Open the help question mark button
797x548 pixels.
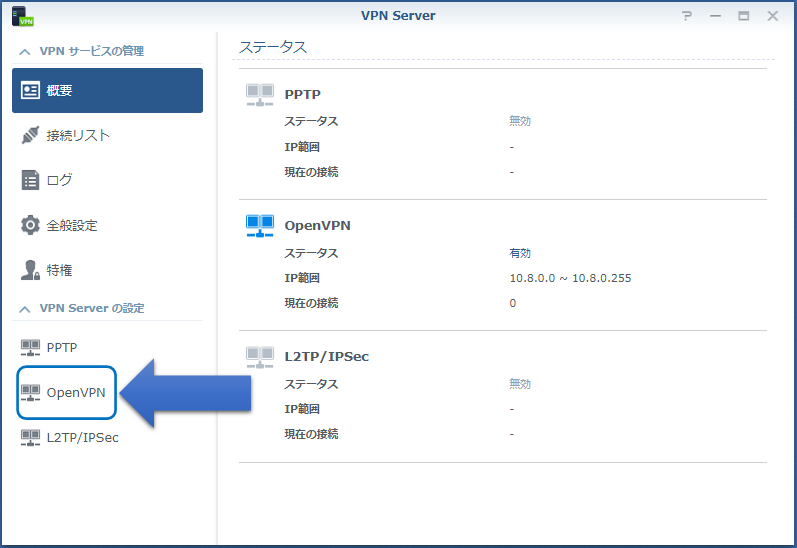(x=687, y=16)
